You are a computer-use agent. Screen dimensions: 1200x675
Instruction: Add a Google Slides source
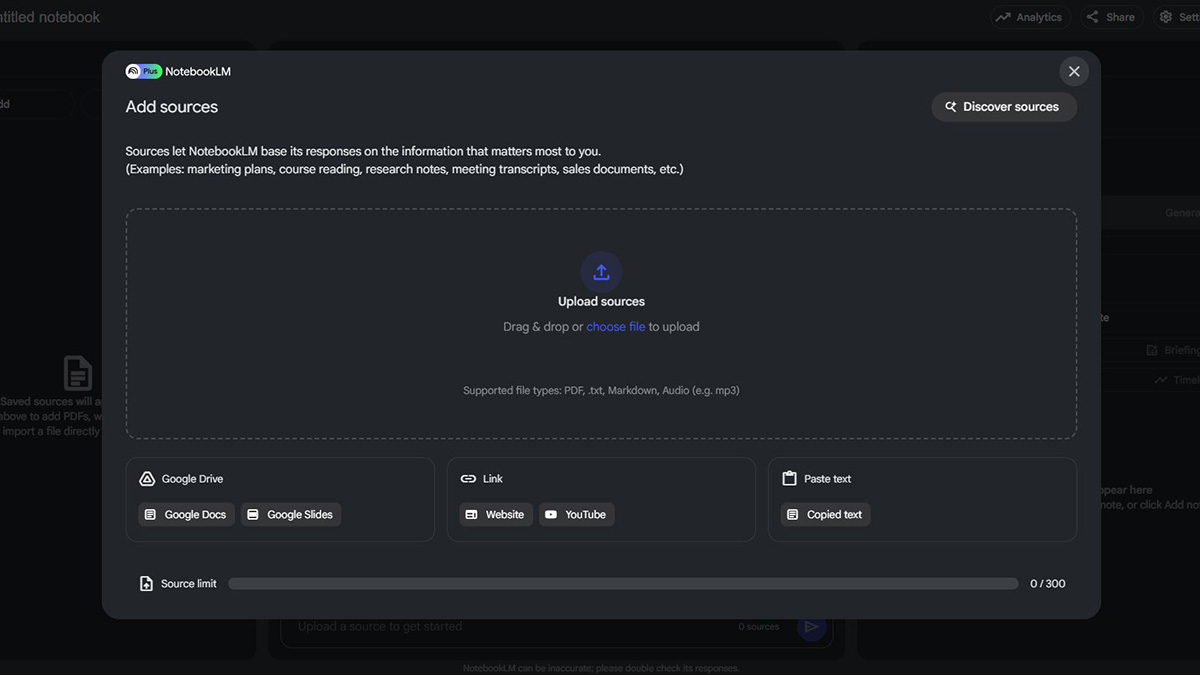click(x=291, y=514)
